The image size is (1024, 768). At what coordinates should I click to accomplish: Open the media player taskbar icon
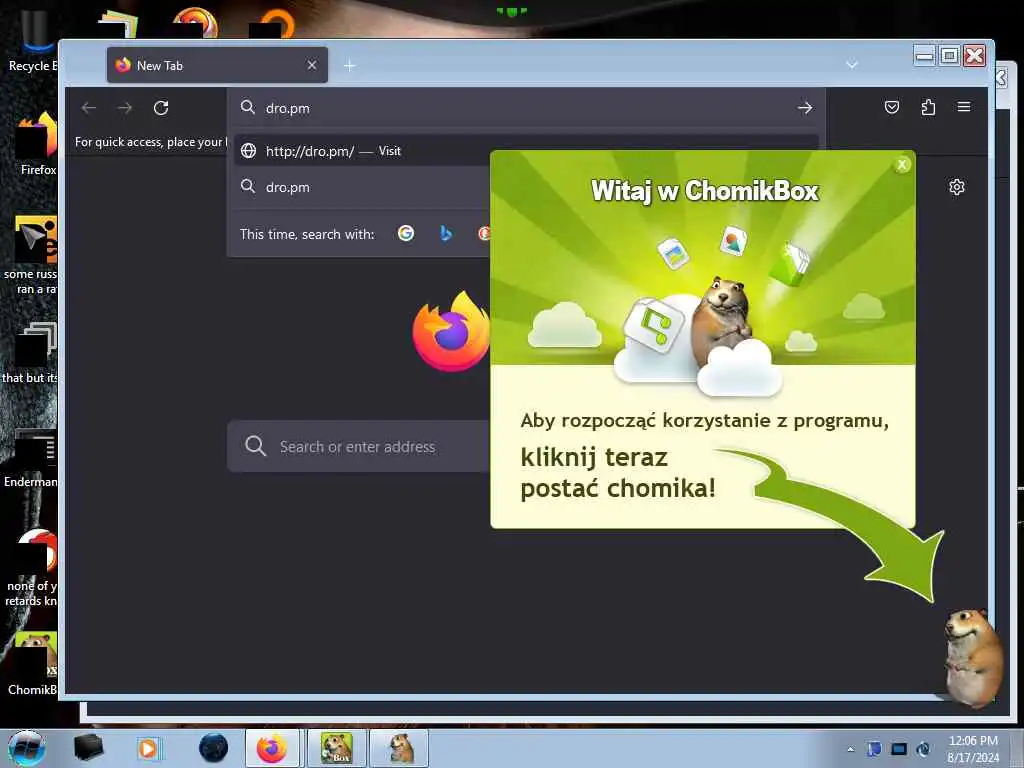(x=148, y=748)
